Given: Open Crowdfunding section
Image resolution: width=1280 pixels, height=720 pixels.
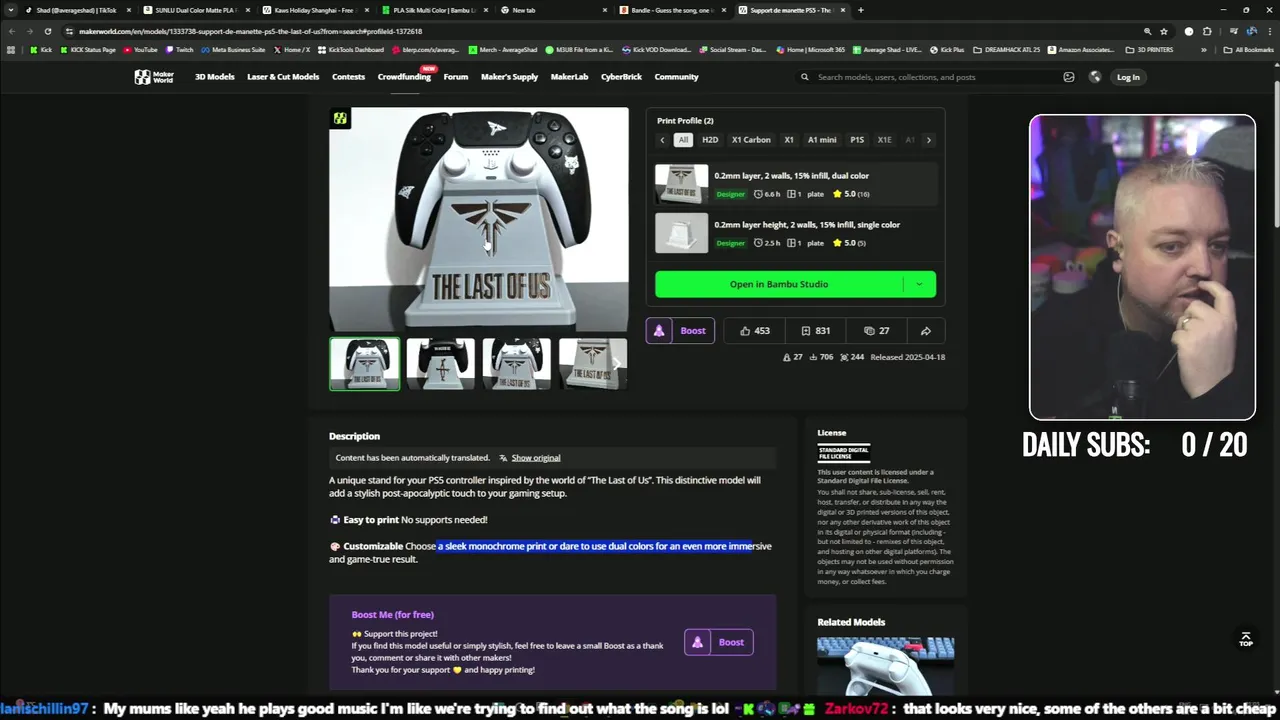Looking at the screenshot, I should pyautogui.click(x=404, y=77).
